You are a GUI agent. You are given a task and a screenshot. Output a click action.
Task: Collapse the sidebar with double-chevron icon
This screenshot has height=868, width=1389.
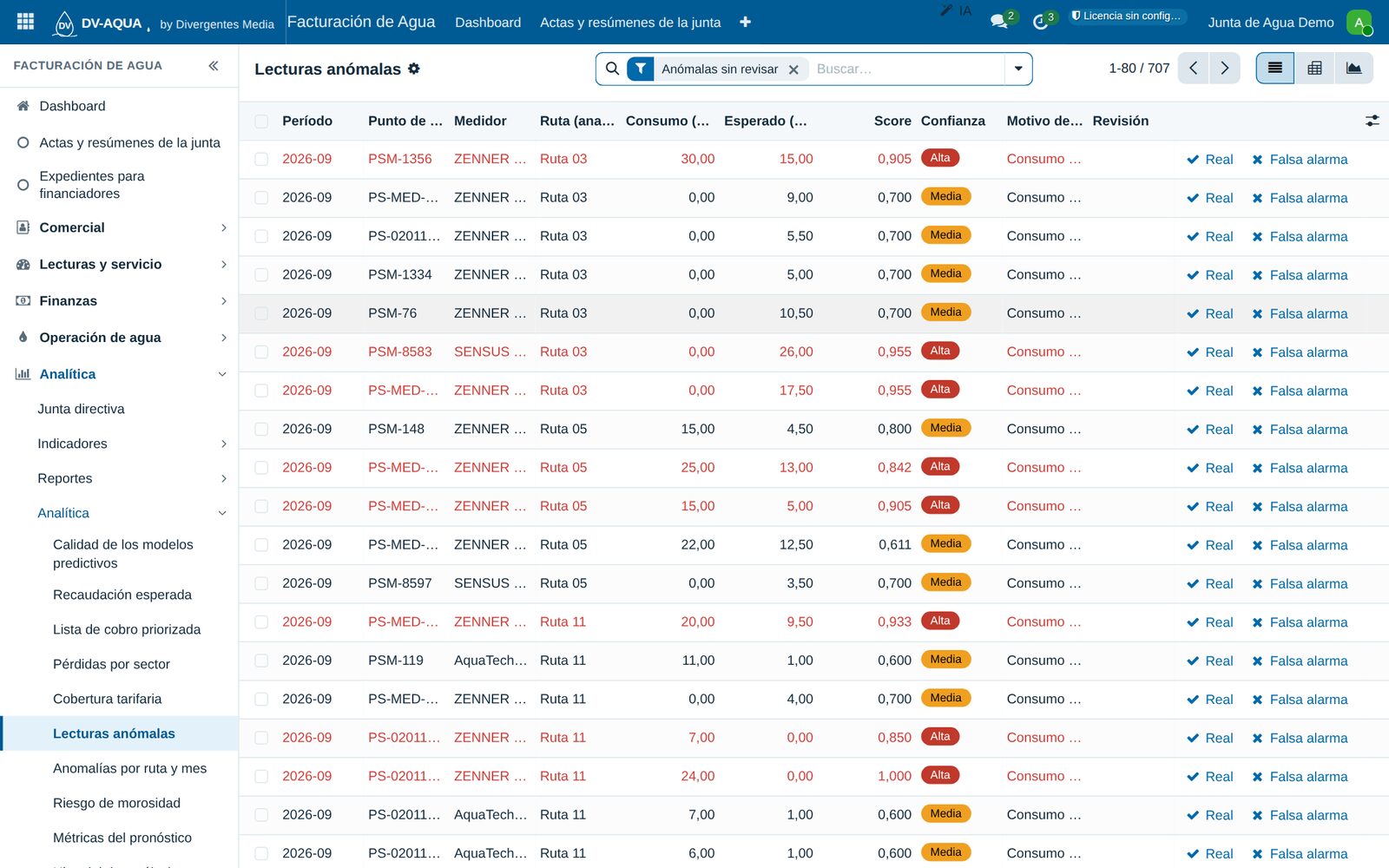pyautogui.click(x=214, y=66)
